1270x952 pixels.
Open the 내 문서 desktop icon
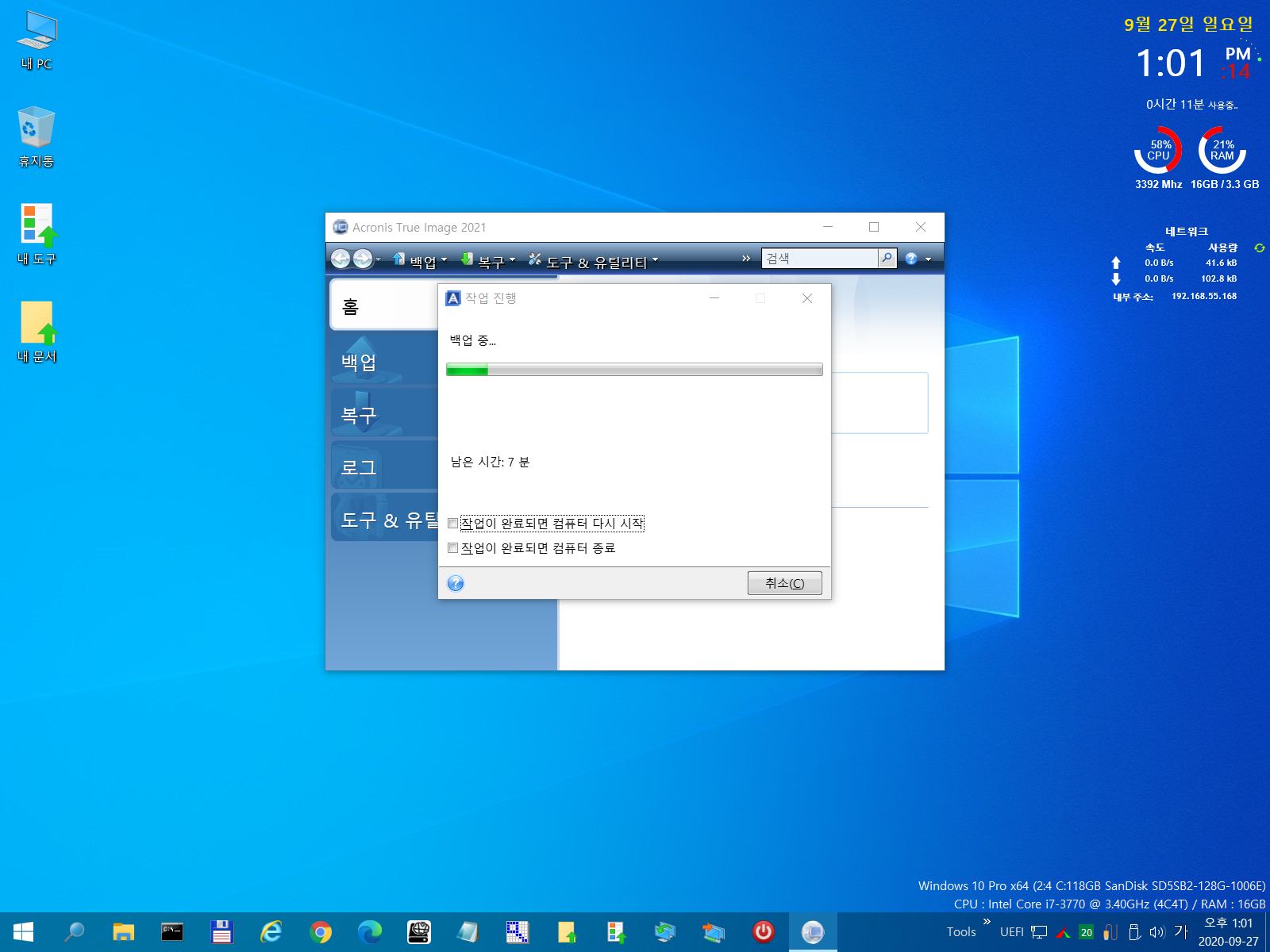37,332
